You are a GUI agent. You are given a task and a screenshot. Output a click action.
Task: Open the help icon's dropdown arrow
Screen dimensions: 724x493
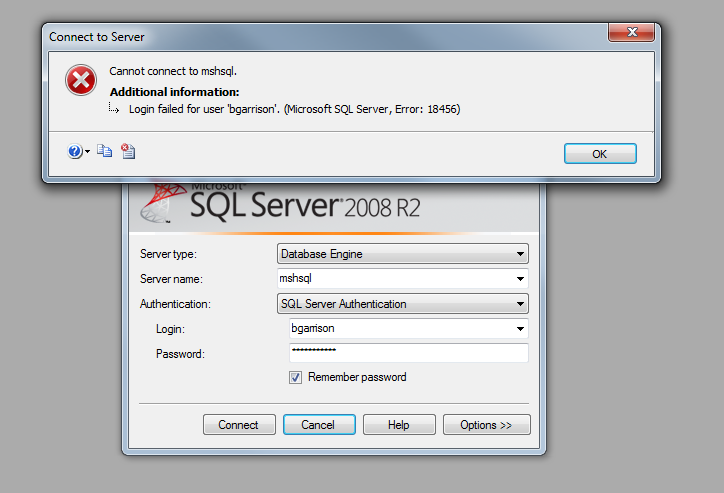click(x=87, y=151)
